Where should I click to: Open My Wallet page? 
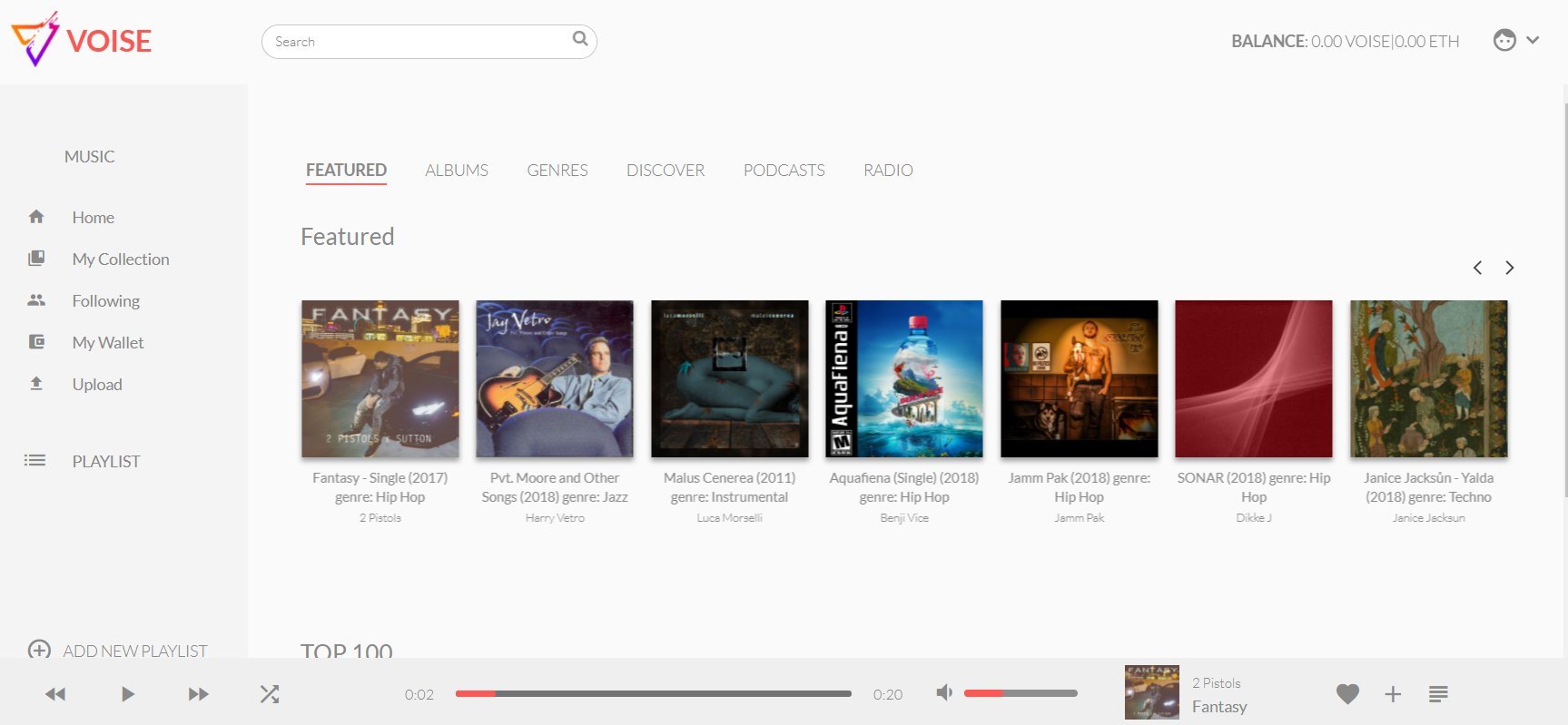click(x=108, y=342)
